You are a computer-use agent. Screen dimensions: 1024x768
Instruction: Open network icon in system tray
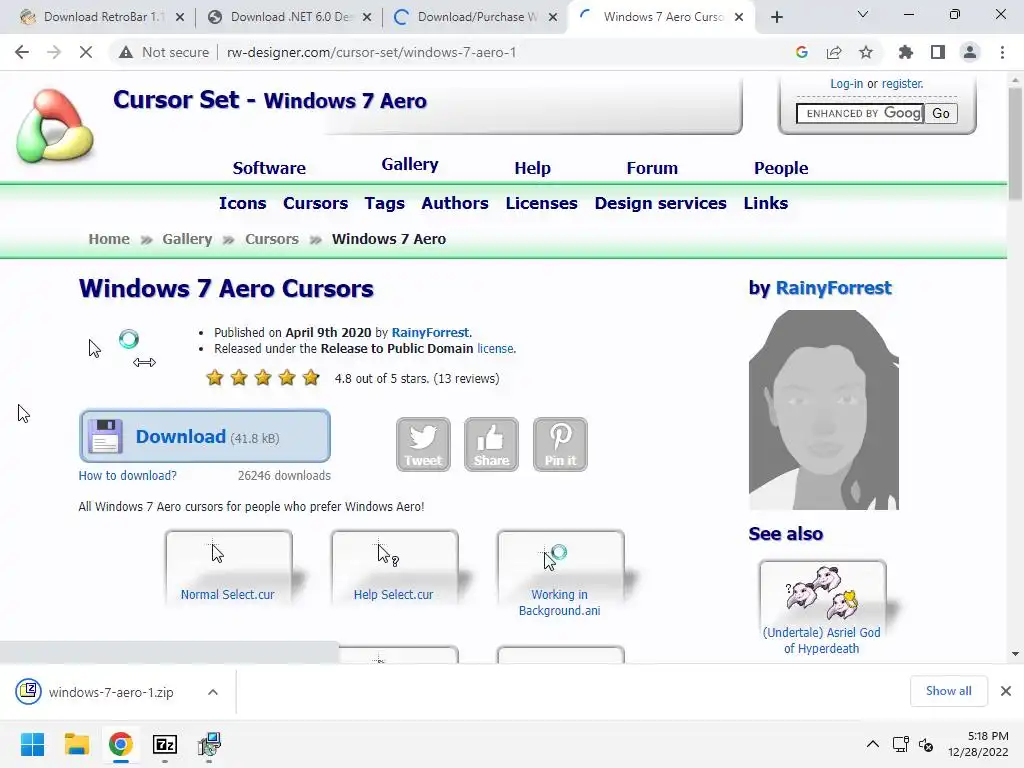(901, 744)
